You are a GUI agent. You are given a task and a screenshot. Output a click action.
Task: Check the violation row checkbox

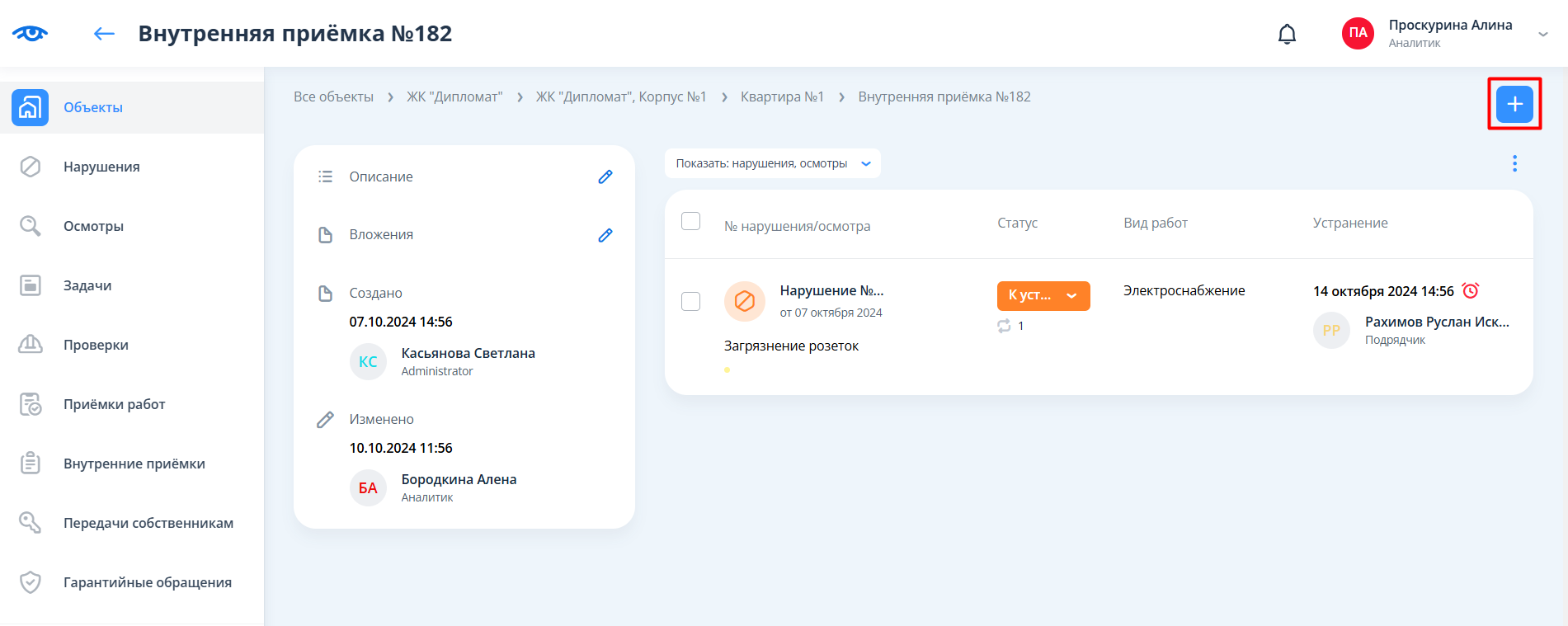(x=690, y=301)
